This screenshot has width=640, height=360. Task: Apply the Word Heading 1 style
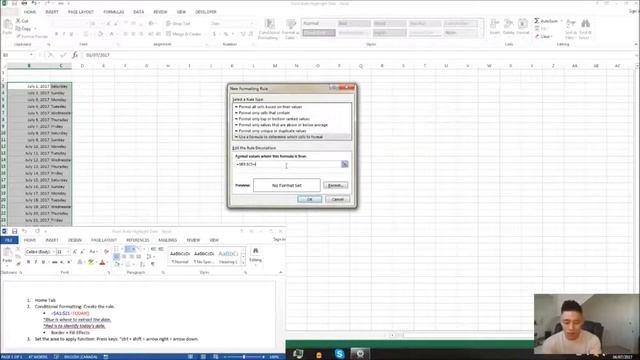(228, 257)
